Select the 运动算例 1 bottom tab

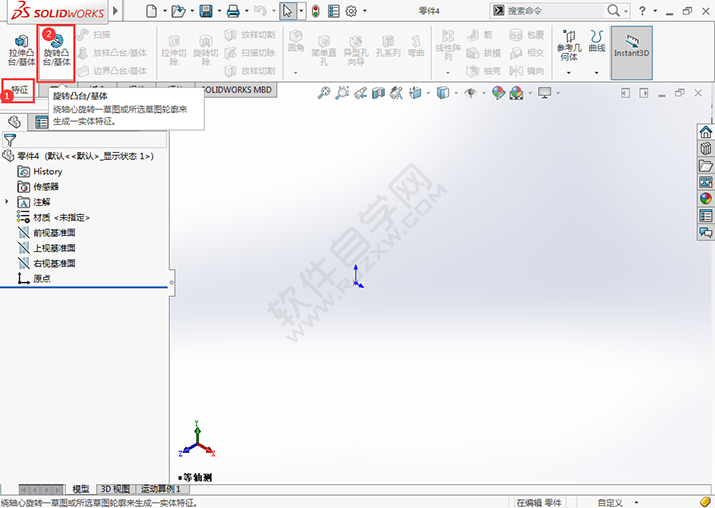(161, 489)
